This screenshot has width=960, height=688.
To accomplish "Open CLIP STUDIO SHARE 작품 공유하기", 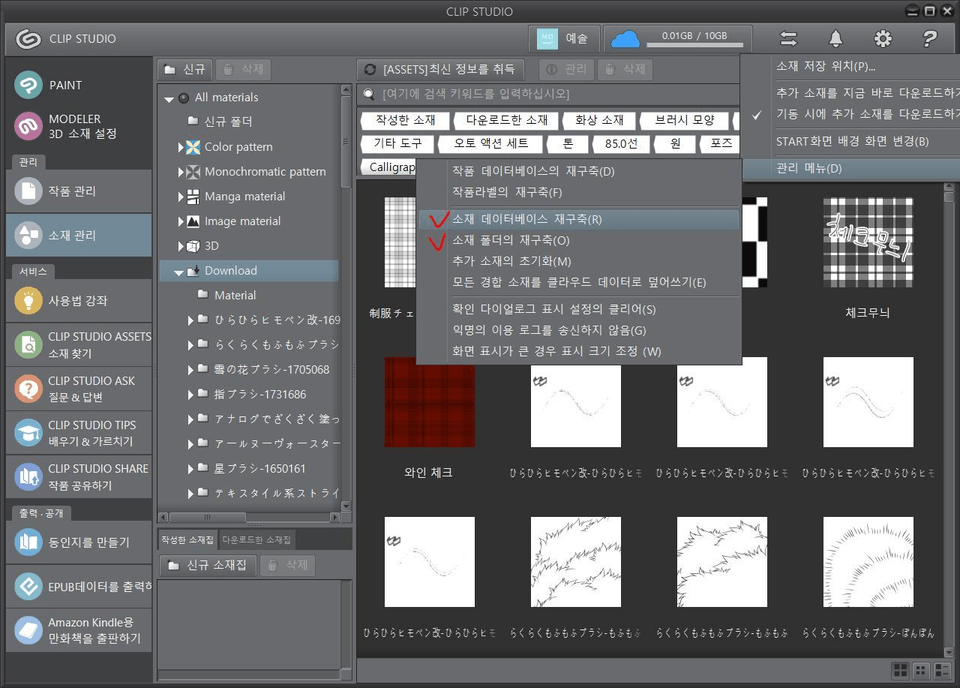I will 79,477.
